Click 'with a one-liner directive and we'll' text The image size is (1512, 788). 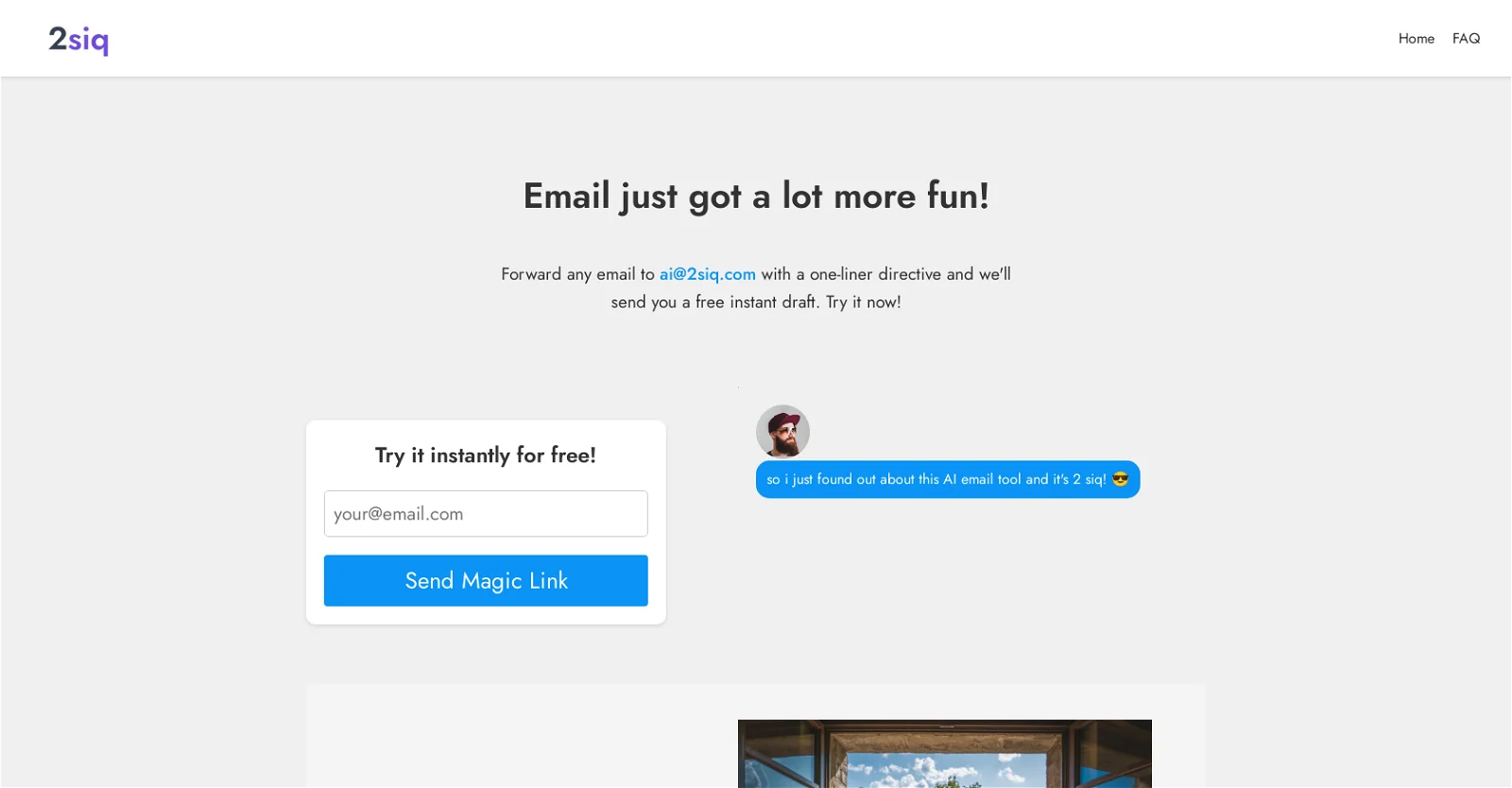885,274
